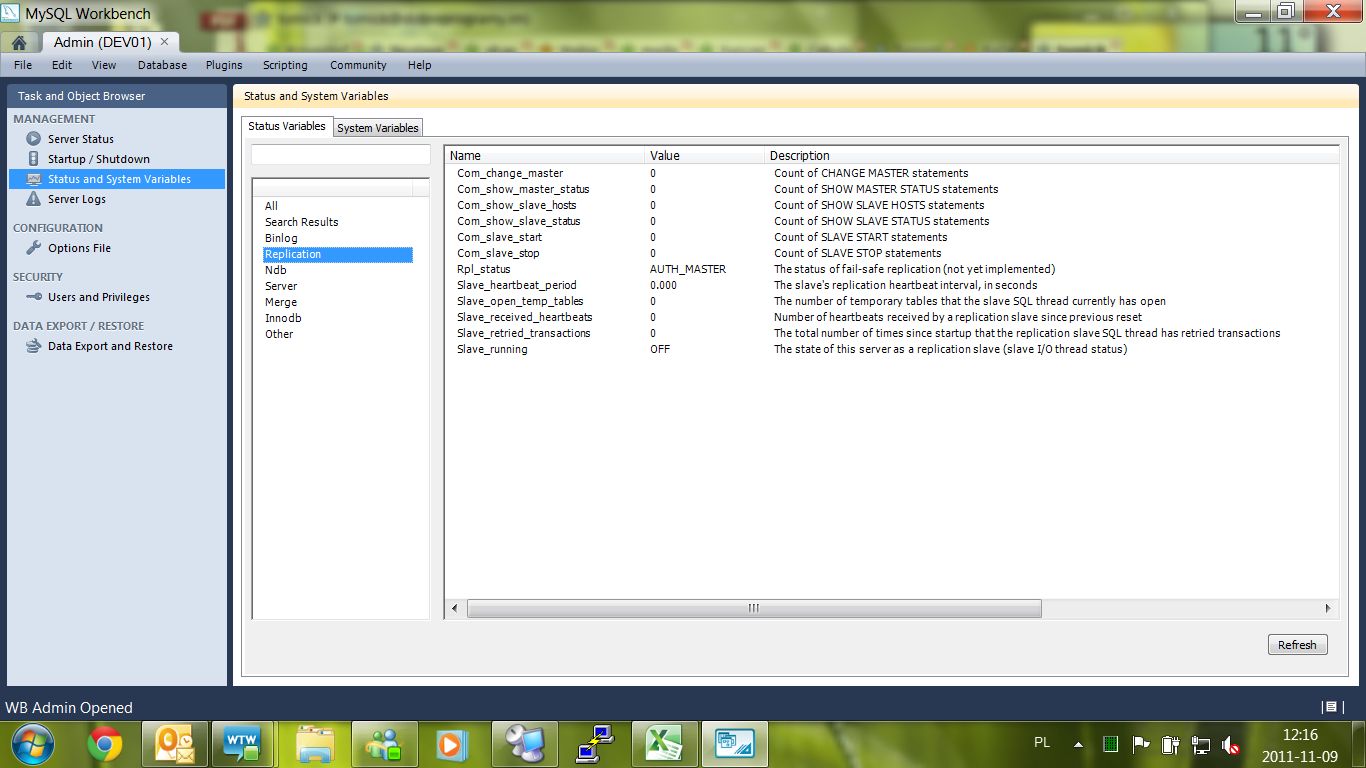This screenshot has height=768, width=1366.
Task: Sort by the Name column header
Action: 545,155
